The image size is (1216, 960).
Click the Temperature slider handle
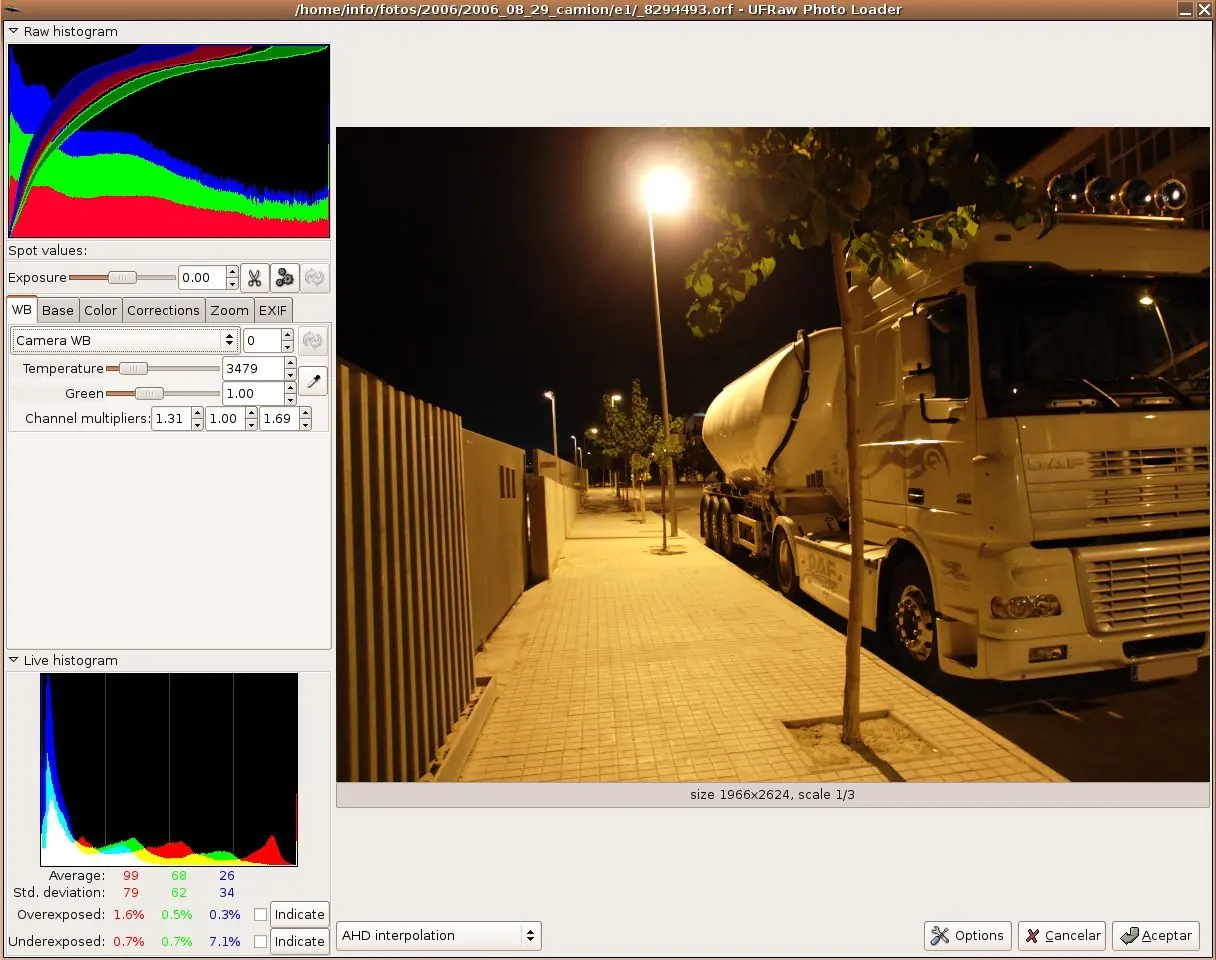(133, 368)
